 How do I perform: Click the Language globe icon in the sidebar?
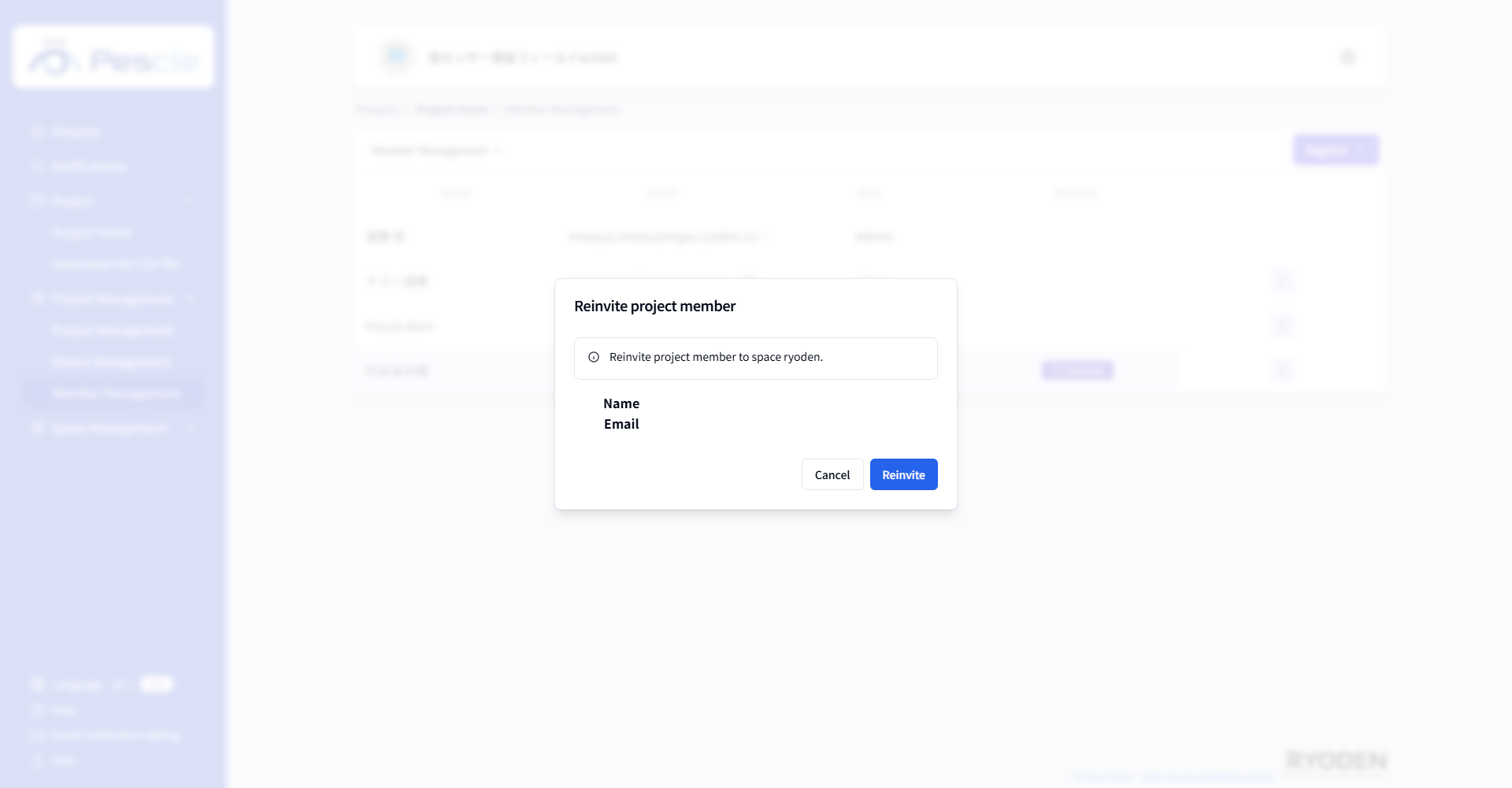(37, 684)
